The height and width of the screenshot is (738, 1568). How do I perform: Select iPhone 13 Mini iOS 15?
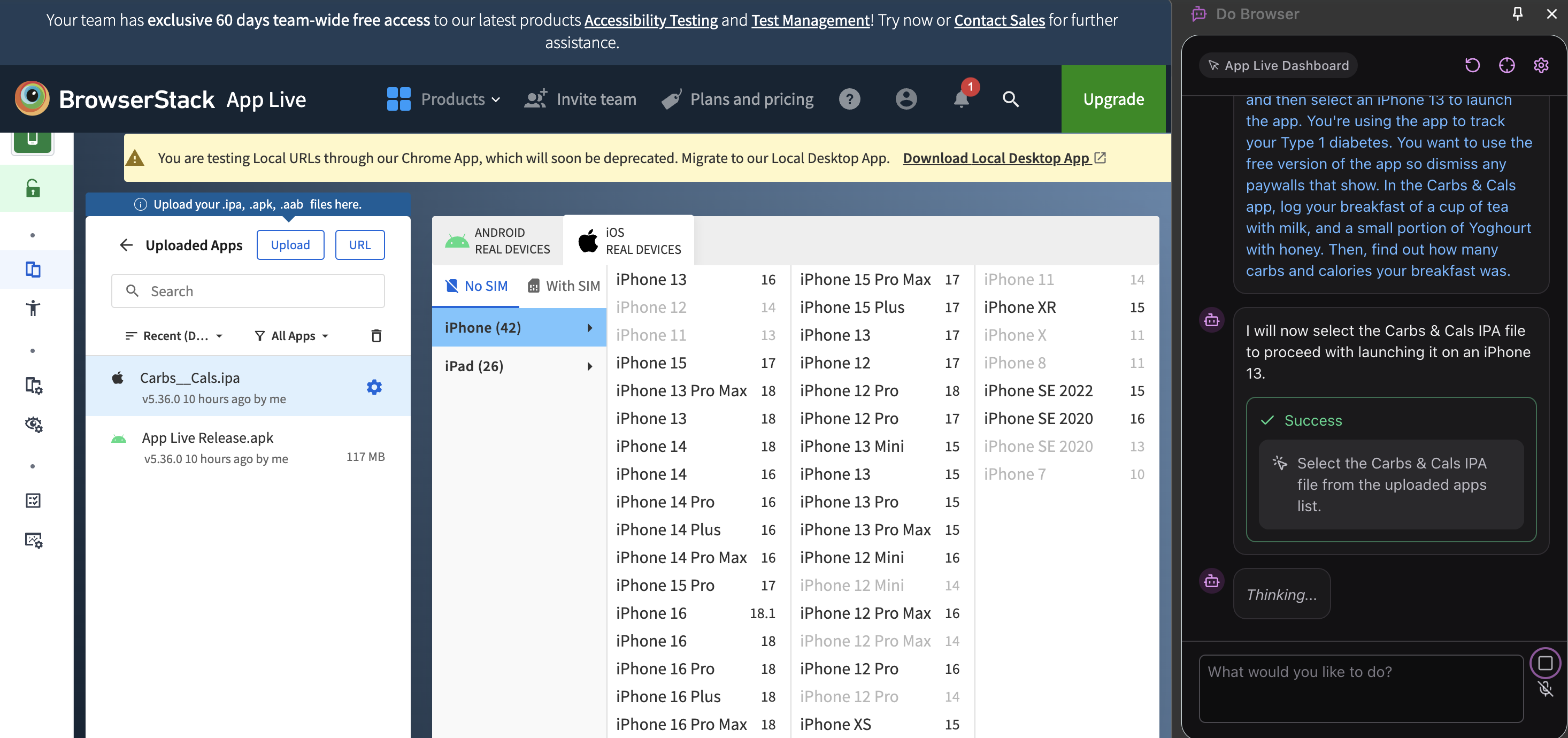(x=880, y=447)
